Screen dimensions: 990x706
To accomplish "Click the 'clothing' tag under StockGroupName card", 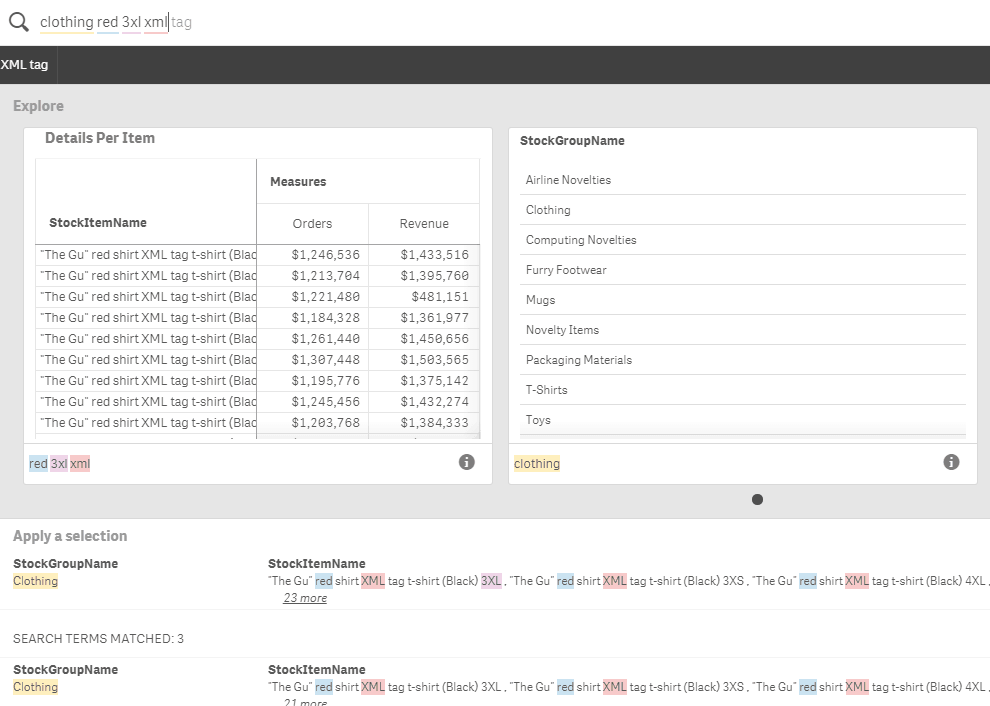I will click(537, 464).
